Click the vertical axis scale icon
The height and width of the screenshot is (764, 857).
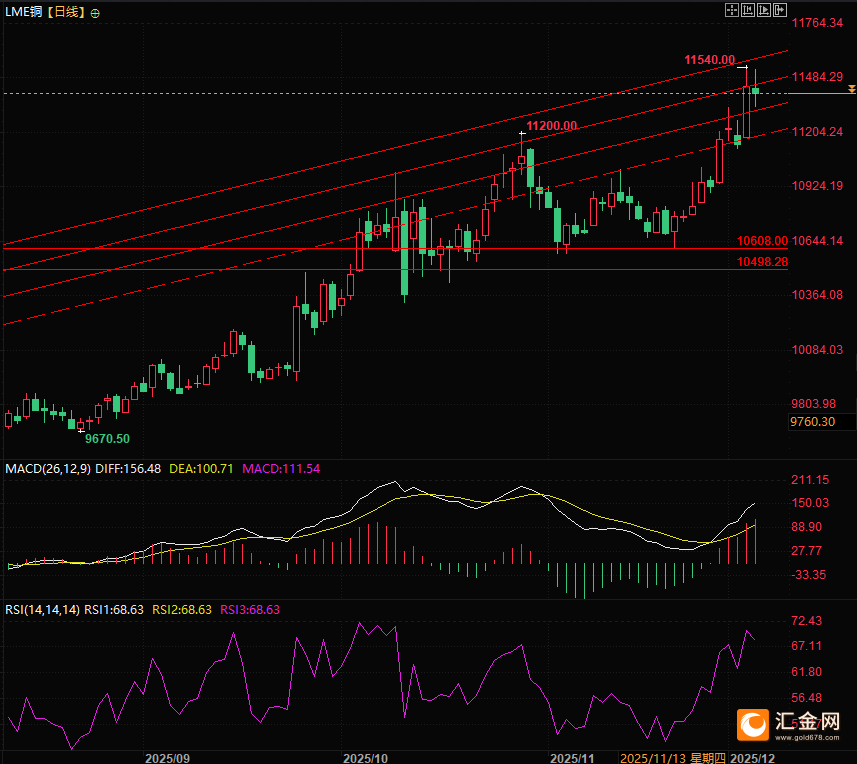click(748, 9)
